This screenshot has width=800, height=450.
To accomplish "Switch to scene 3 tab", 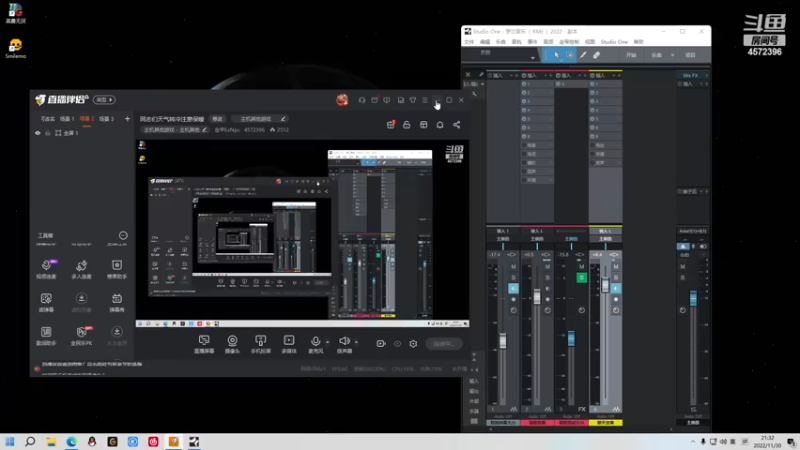I will 106,119.
